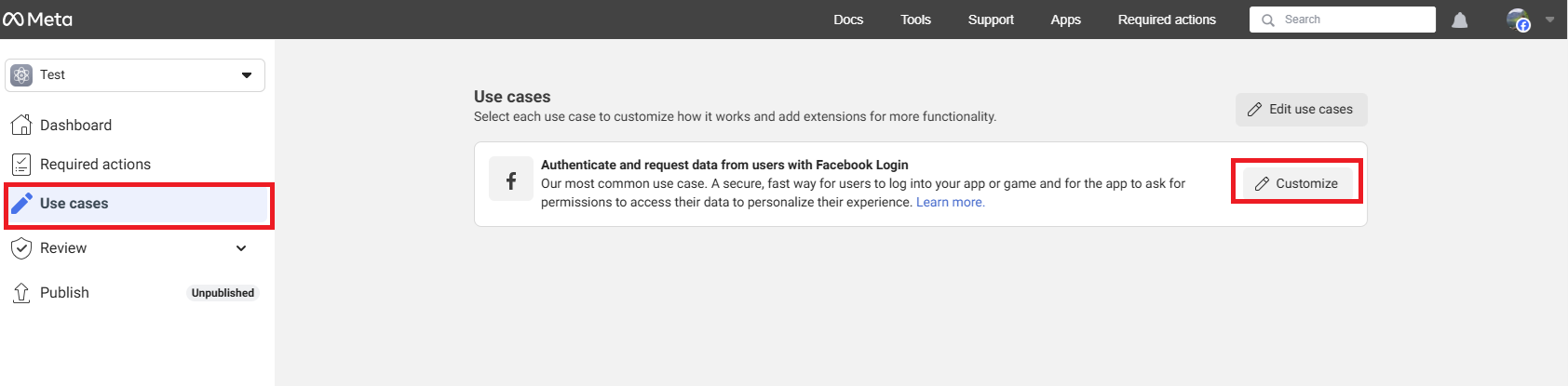This screenshot has width=1568, height=386.
Task: Click the Customize button
Action: click(x=1297, y=183)
